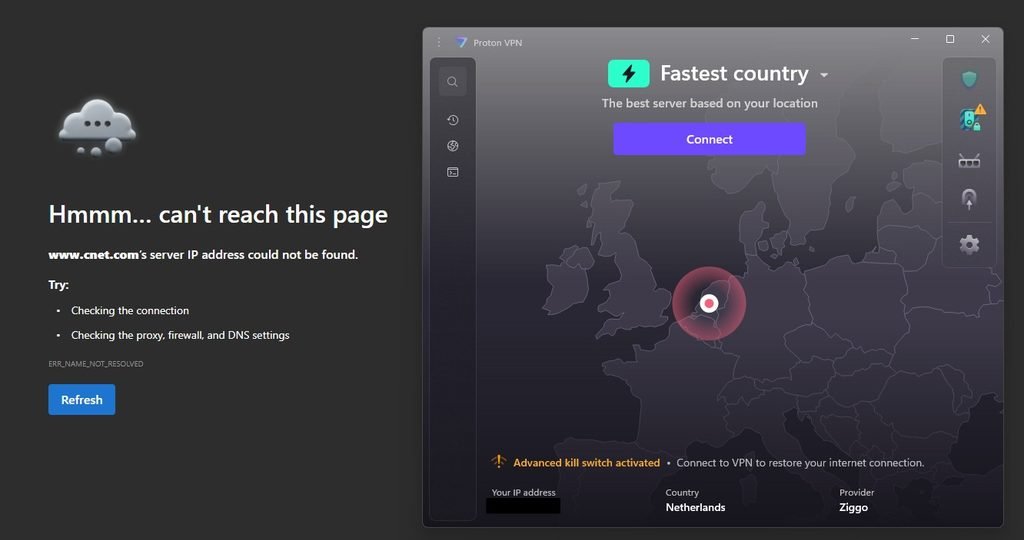Click the Connect button

coord(709,139)
